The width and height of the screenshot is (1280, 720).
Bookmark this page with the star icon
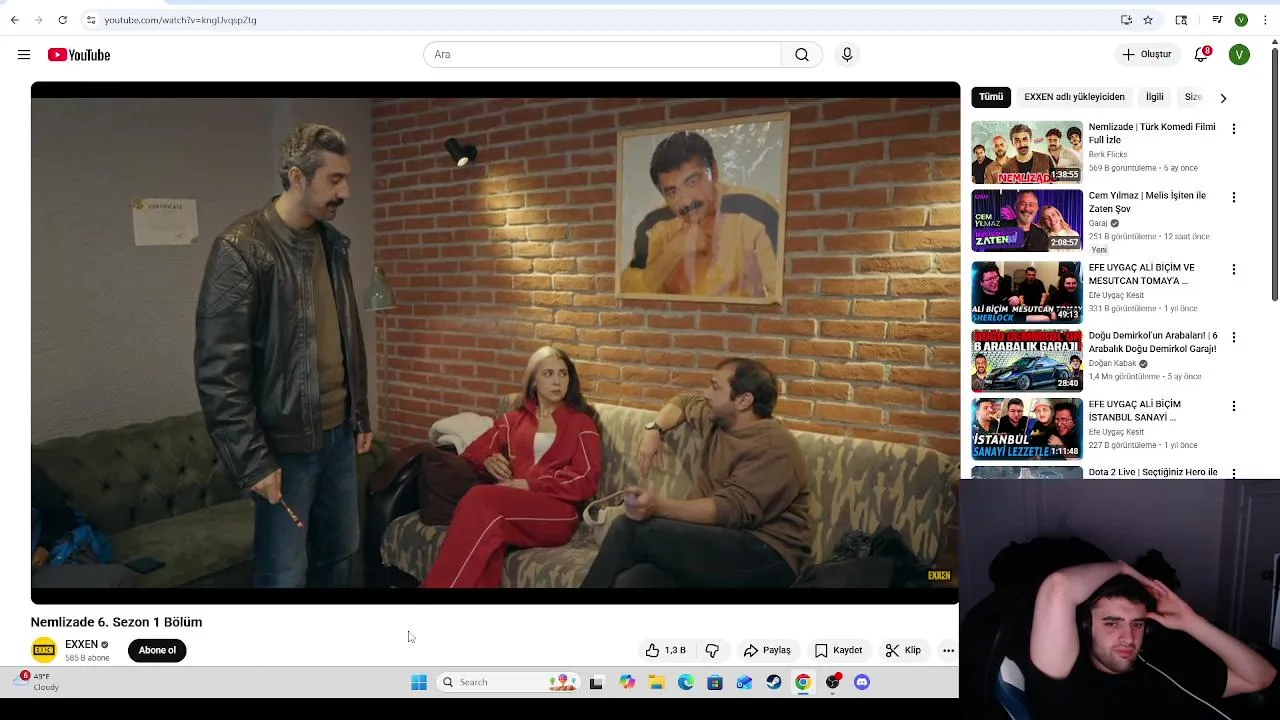click(x=1148, y=20)
